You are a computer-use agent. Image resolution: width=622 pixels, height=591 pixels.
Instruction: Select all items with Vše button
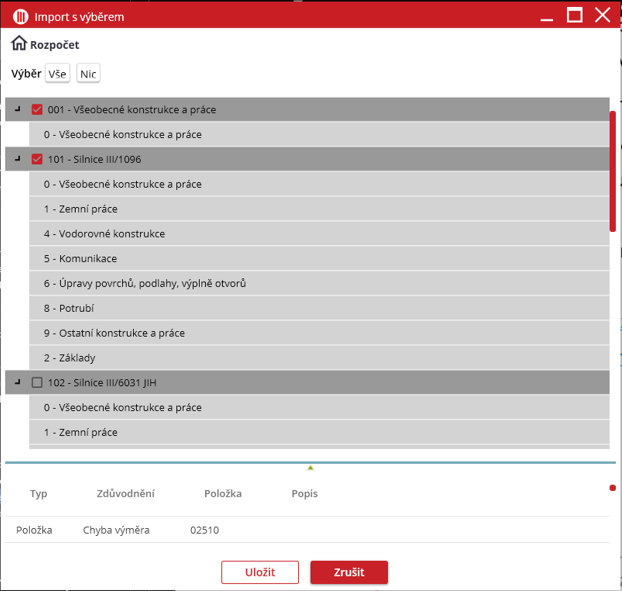pyautogui.click(x=58, y=74)
